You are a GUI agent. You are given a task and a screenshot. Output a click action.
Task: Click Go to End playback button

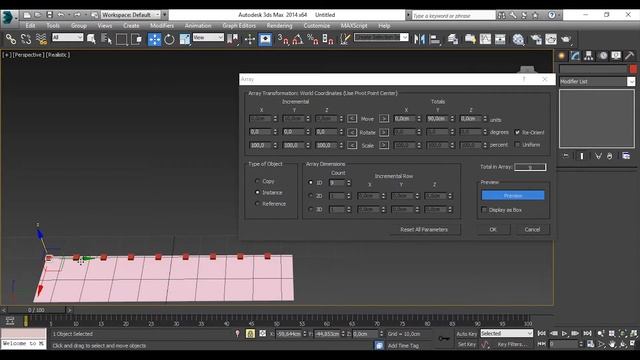coord(587,333)
